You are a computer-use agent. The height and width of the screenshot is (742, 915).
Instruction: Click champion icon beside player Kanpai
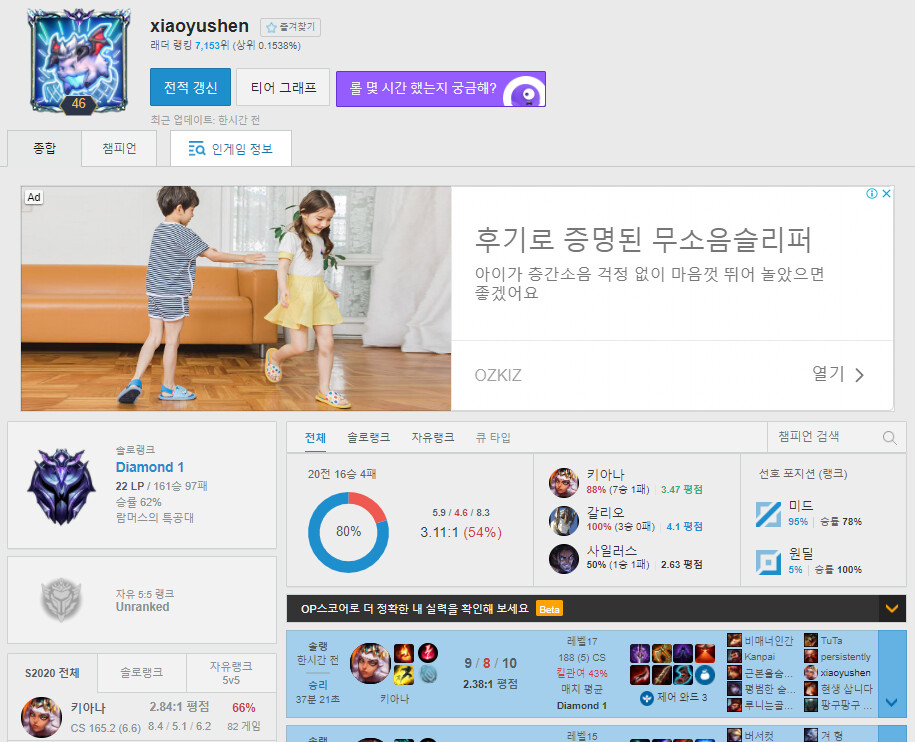734,657
